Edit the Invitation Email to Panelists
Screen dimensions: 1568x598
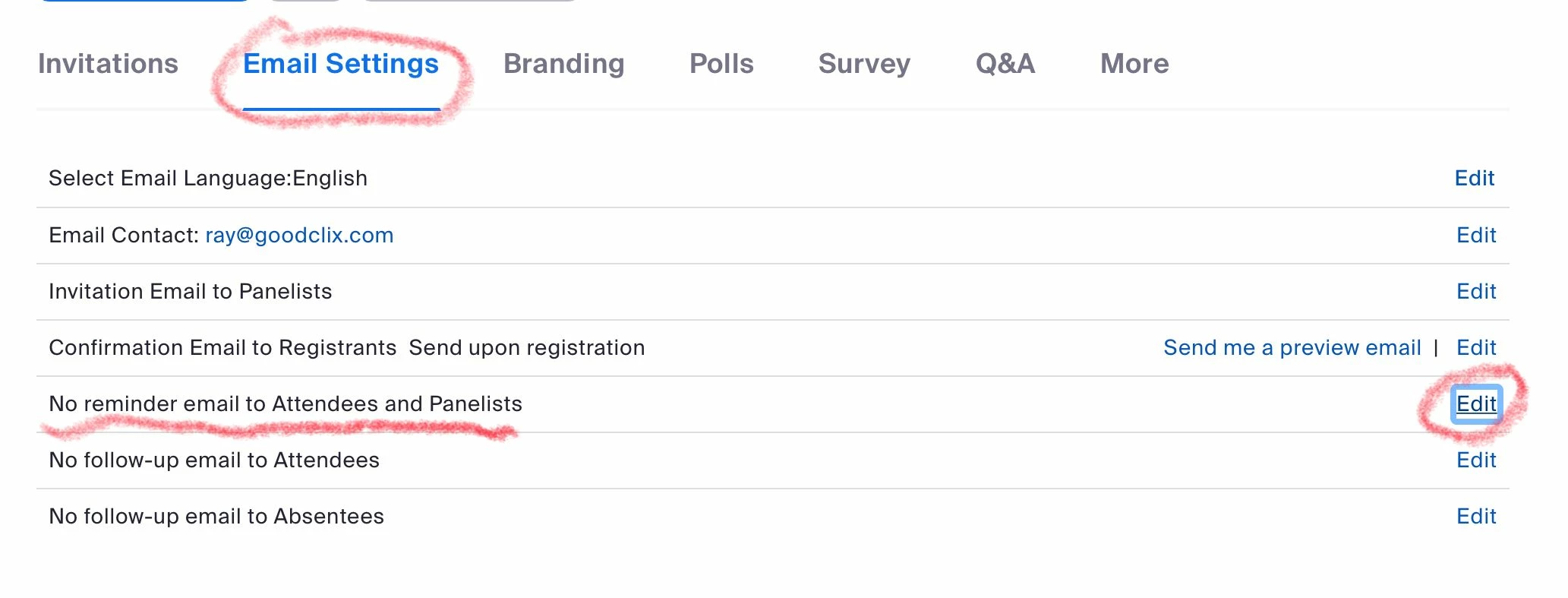click(1476, 291)
